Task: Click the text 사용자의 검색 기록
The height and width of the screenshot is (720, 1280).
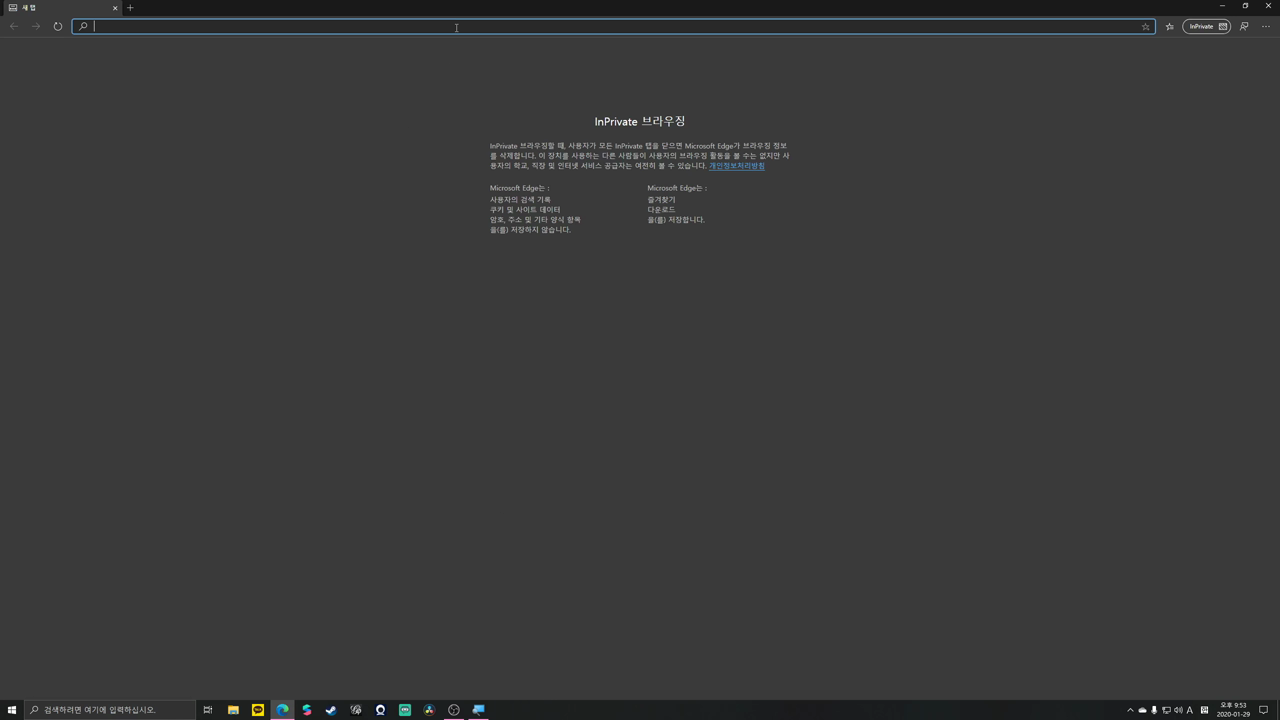Action: tap(520, 200)
